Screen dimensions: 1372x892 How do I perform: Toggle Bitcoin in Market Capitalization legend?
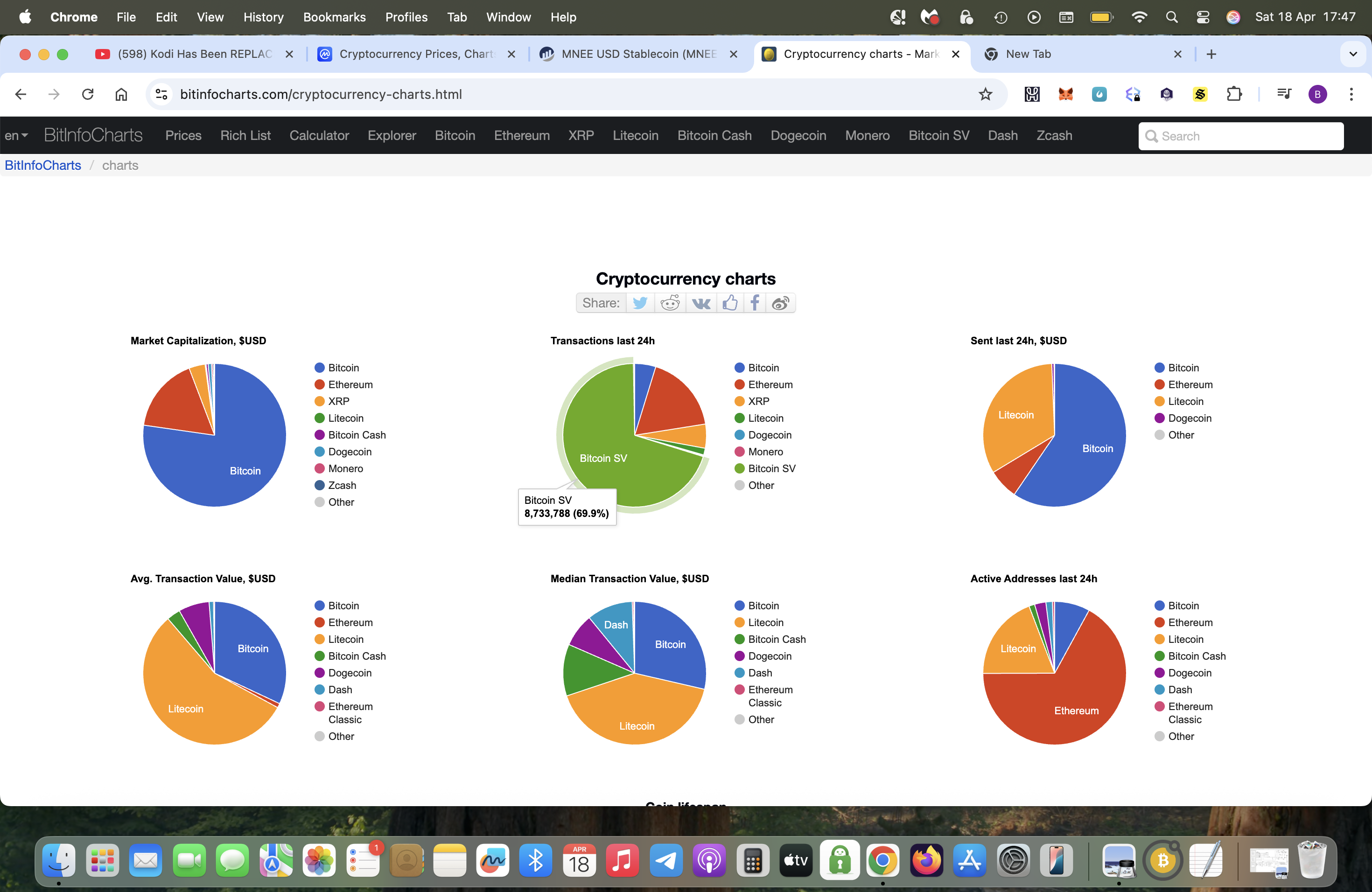337,368
